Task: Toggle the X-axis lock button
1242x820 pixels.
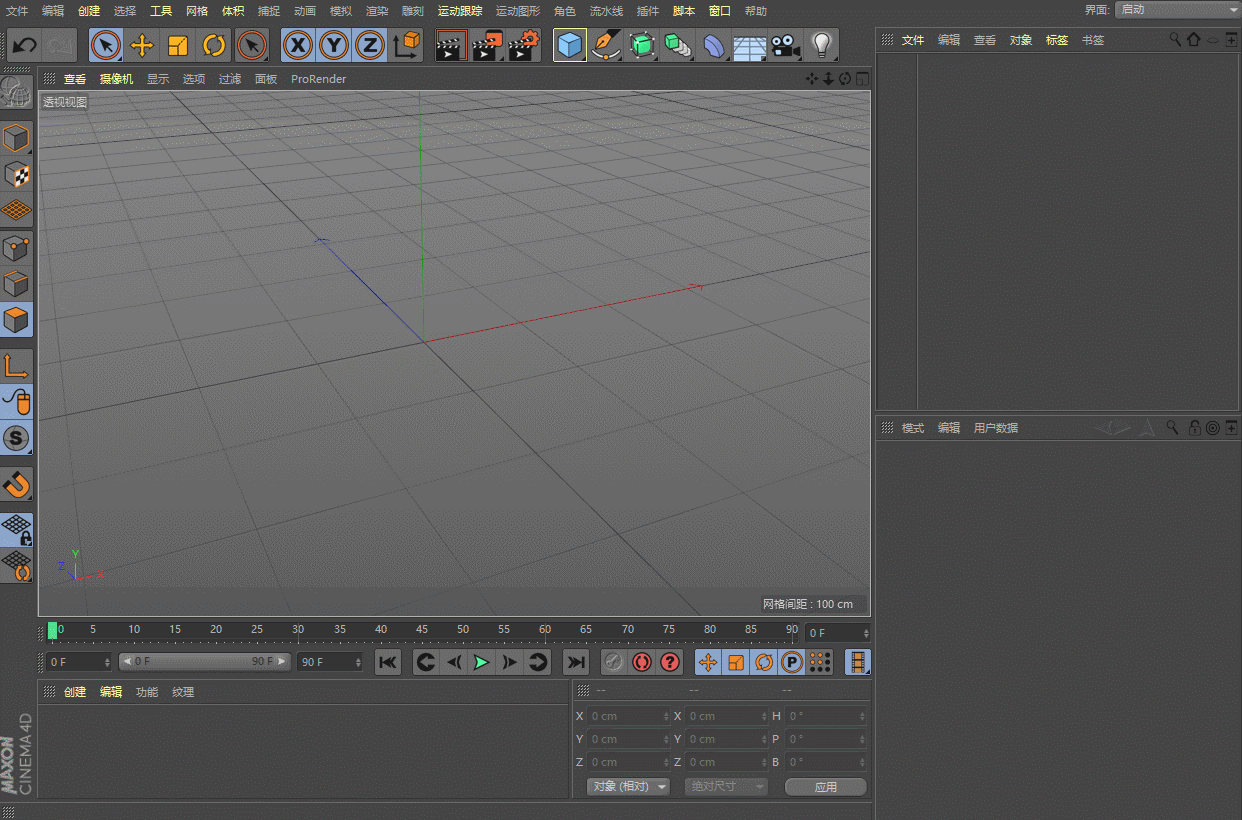Action: tap(297, 45)
